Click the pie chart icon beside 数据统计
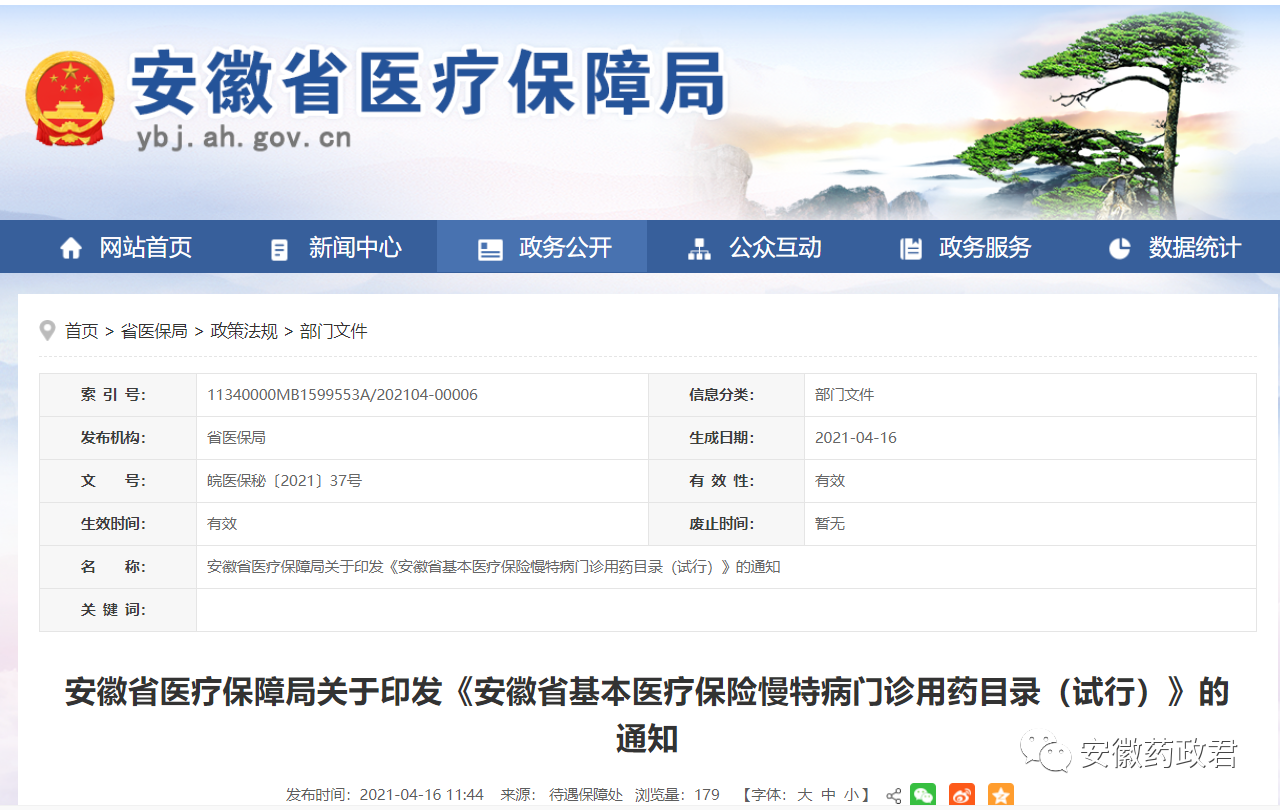This screenshot has height=810, width=1280. [1120, 248]
